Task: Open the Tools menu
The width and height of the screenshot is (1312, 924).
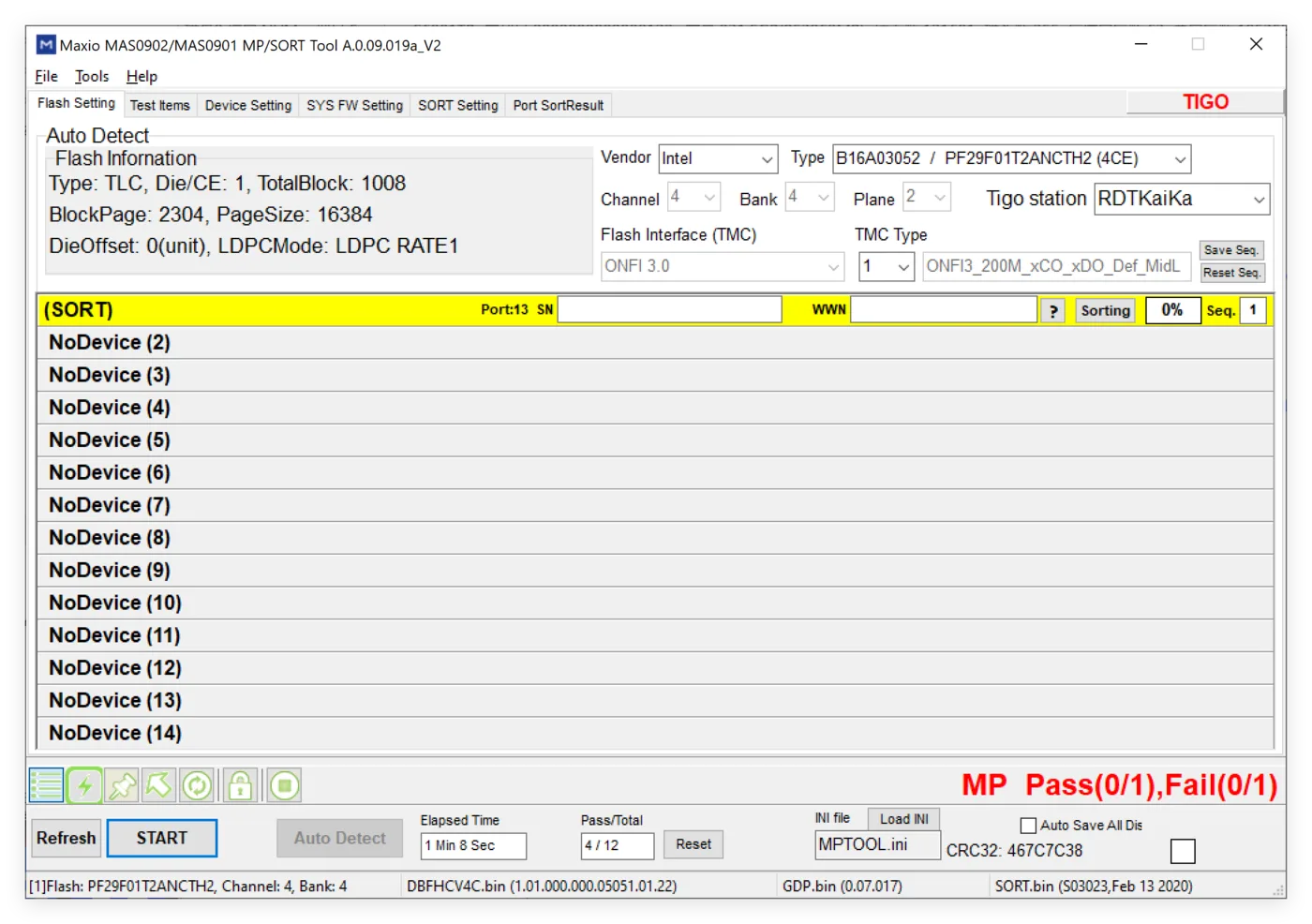Action: (92, 77)
